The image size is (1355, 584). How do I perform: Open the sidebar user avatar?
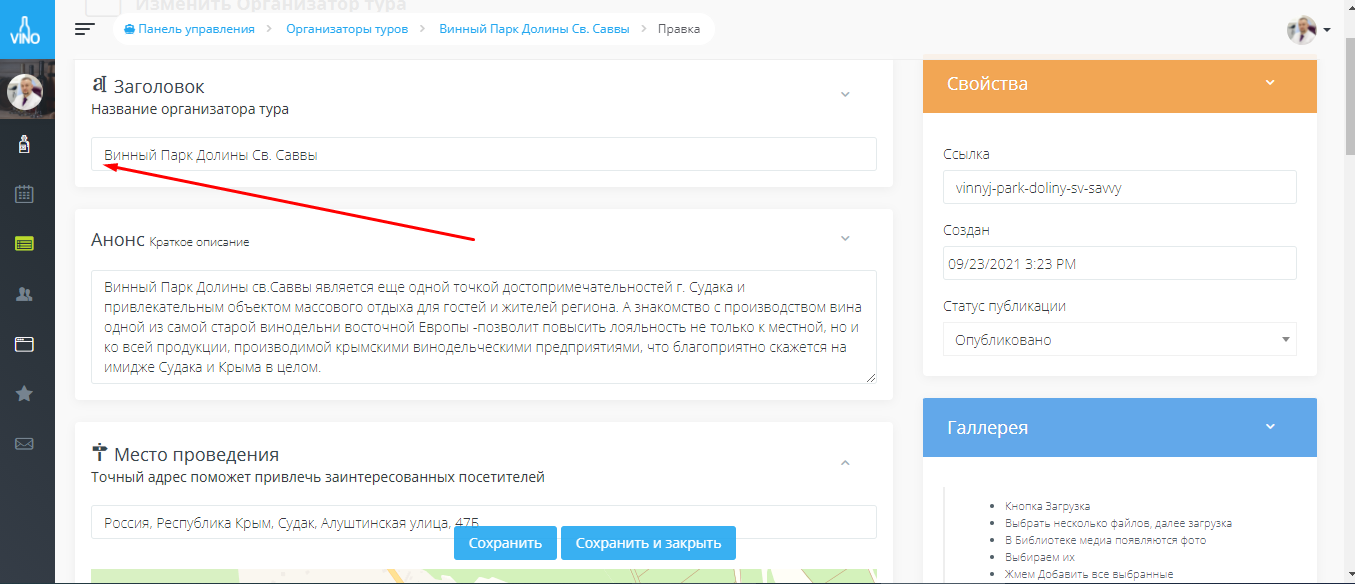[x=24, y=93]
